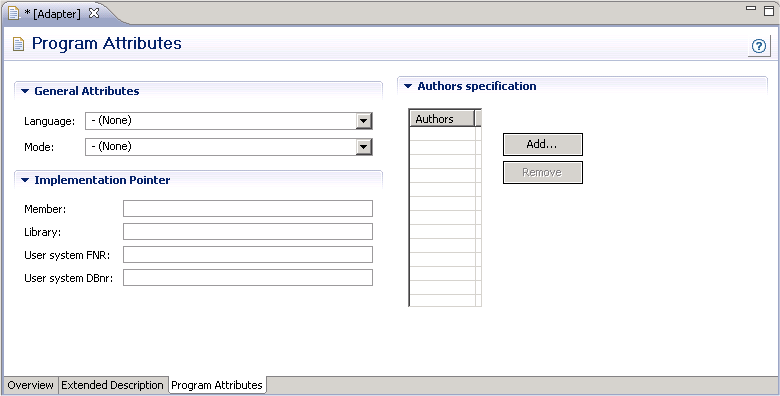Collapse the Implementation Pointer section
Viewport: 780px width, 396px height.
coord(25,180)
